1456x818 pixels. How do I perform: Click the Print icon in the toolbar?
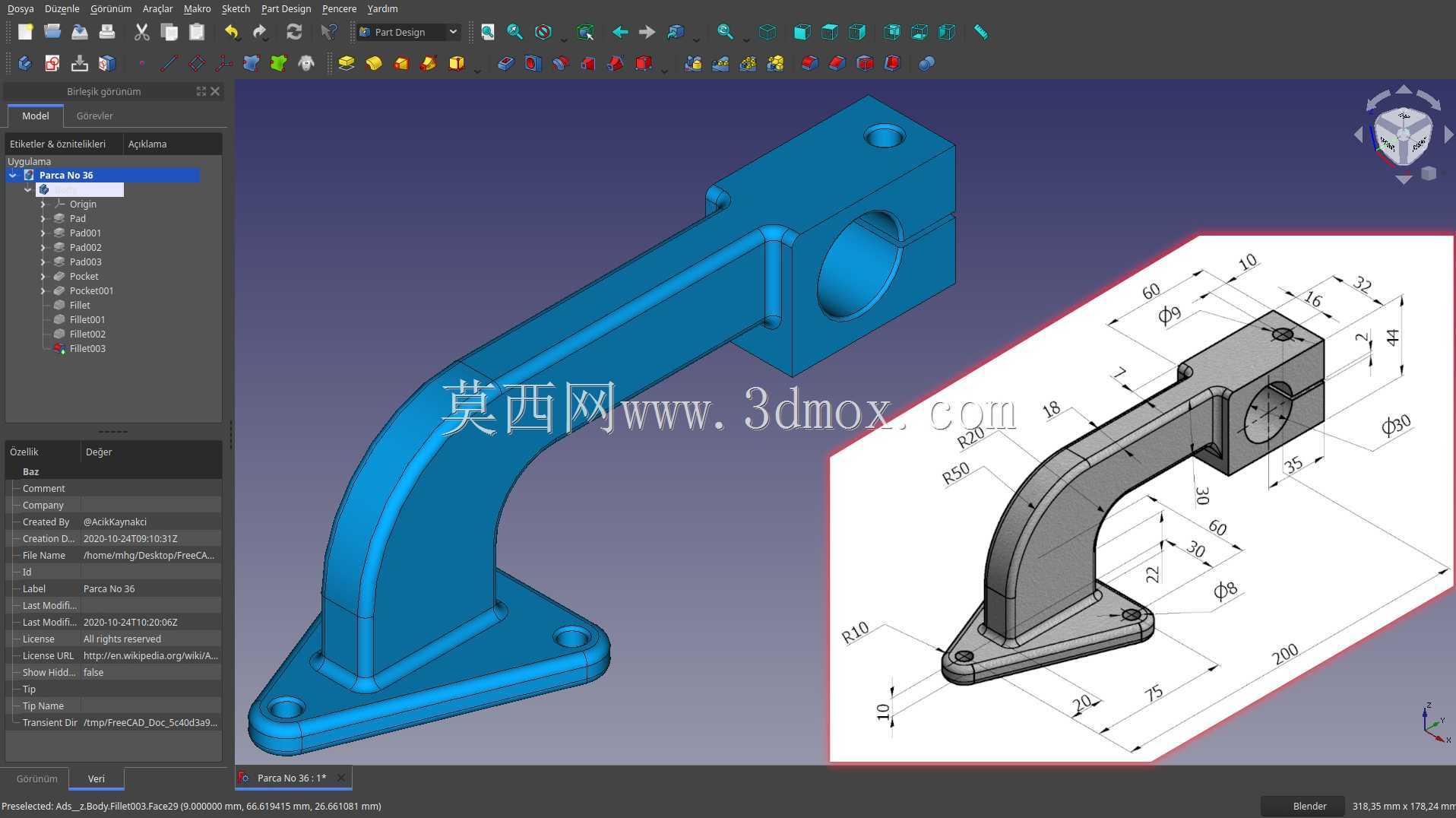[x=107, y=32]
